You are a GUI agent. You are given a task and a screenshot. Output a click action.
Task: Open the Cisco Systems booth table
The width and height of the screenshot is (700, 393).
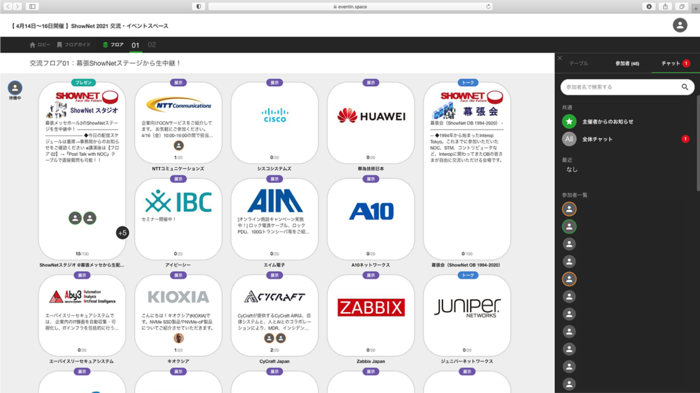click(x=275, y=123)
